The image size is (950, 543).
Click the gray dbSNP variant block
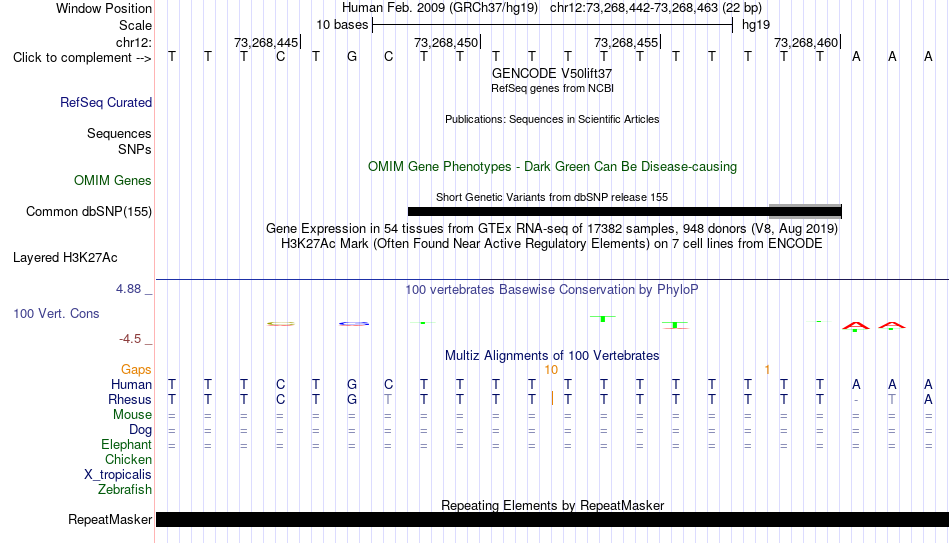[805, 212]
